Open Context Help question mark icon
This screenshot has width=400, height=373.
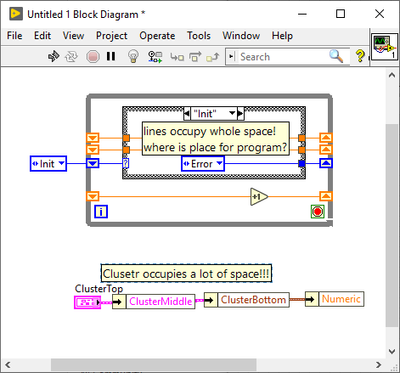(x=360, y=56)
